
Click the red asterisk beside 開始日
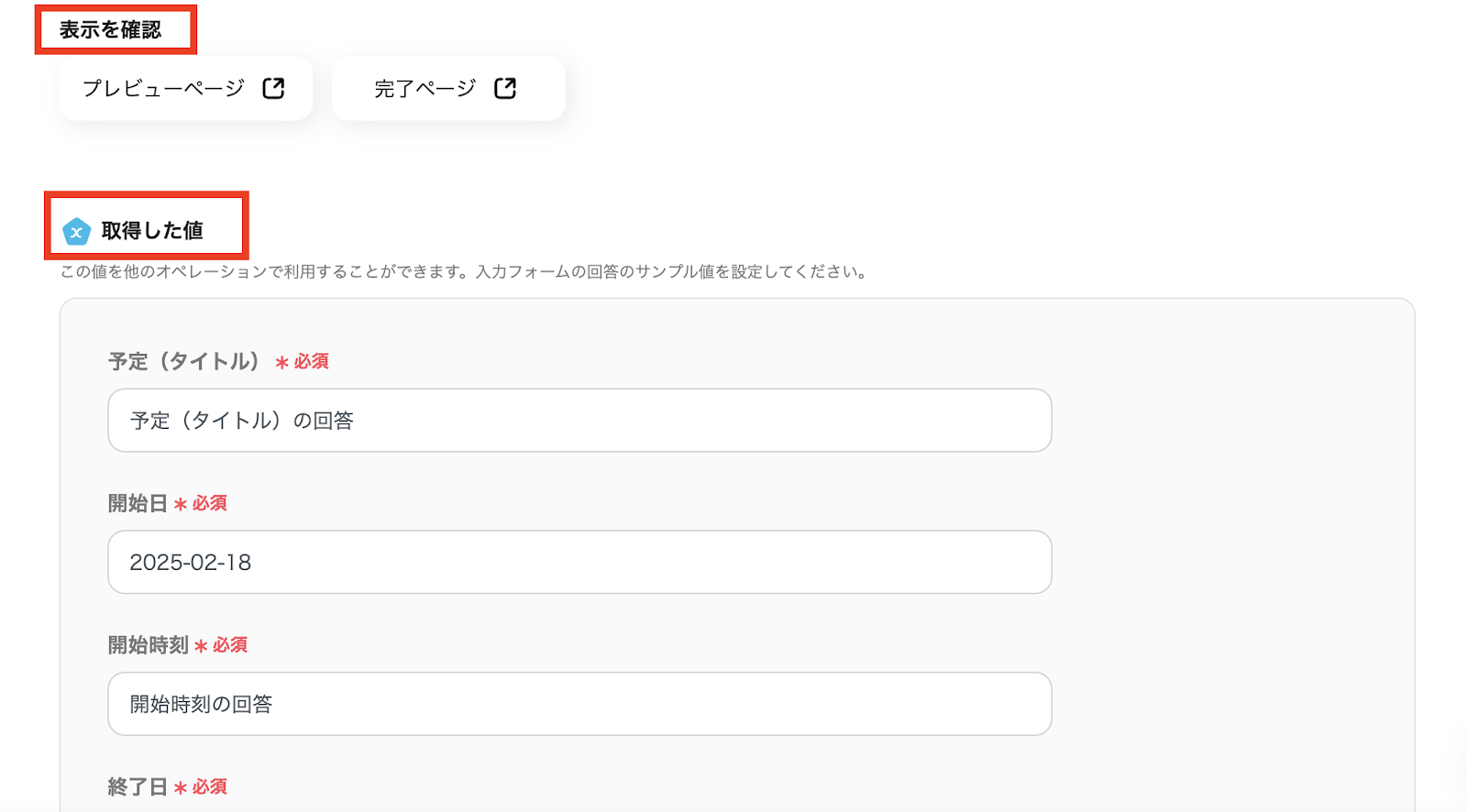coord(181,505)
